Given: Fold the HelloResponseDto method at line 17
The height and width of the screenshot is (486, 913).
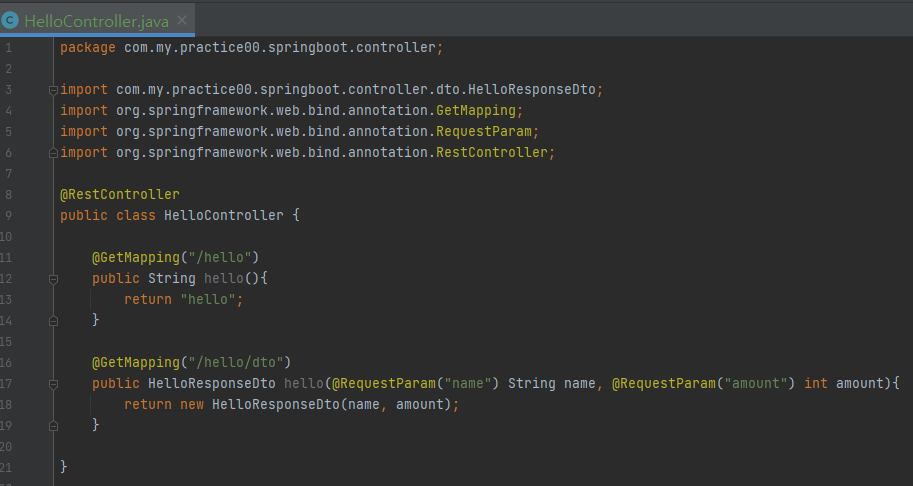Looking at the screenshot, I should tap(53, 384).
